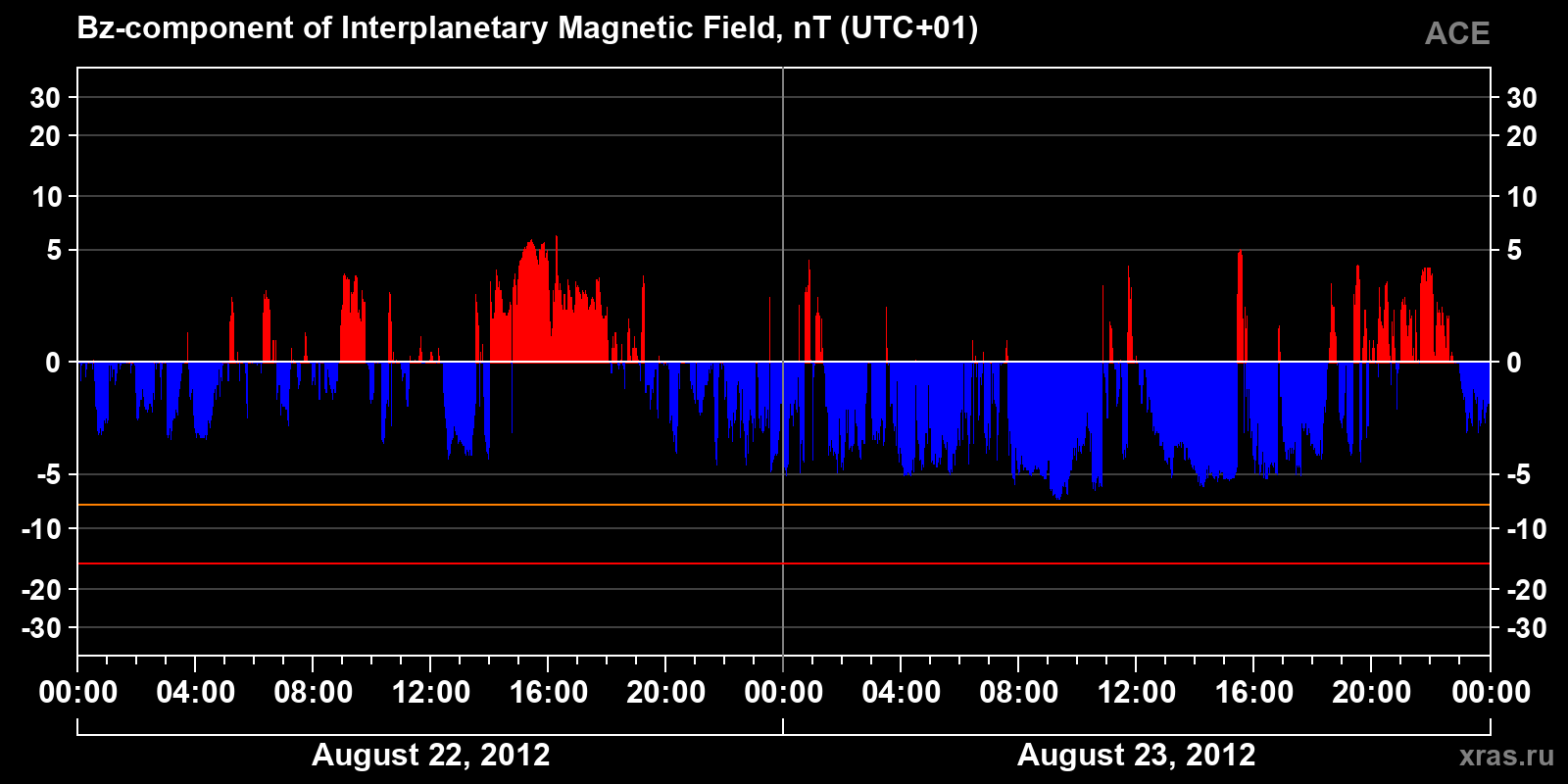Screen dimensions: 1568x784
Task: Click the right-axis 5 value label
Action: pos(1514,251)
